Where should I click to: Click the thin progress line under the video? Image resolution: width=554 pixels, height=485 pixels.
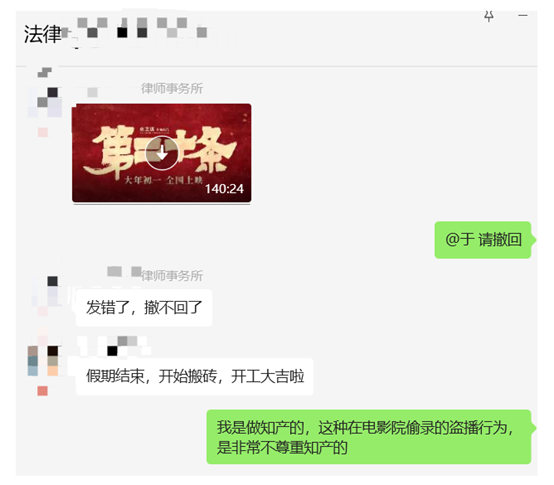click(x=161, y=203)
